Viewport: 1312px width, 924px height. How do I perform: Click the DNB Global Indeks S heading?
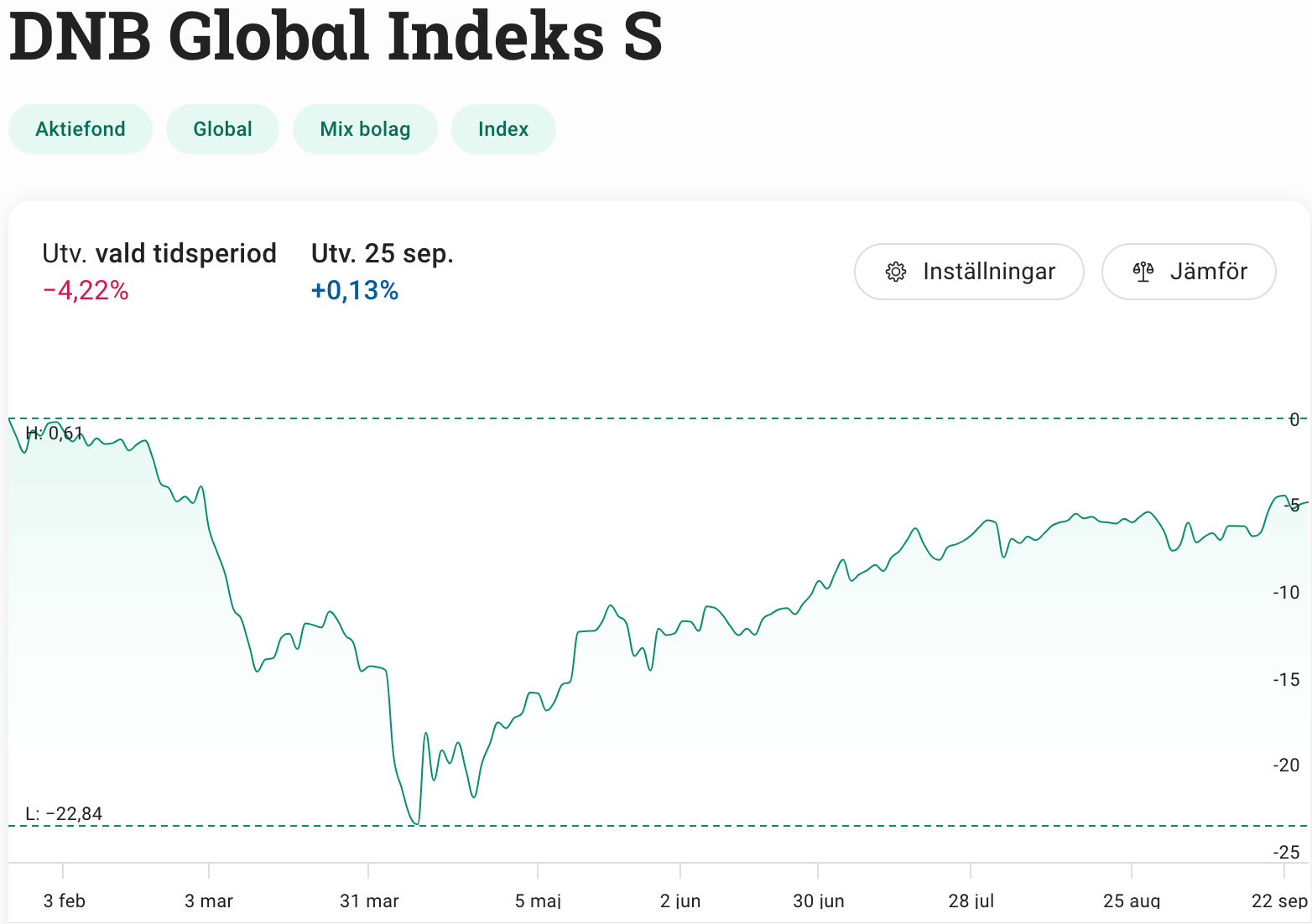pyautogui.click(x=334, y=38)
